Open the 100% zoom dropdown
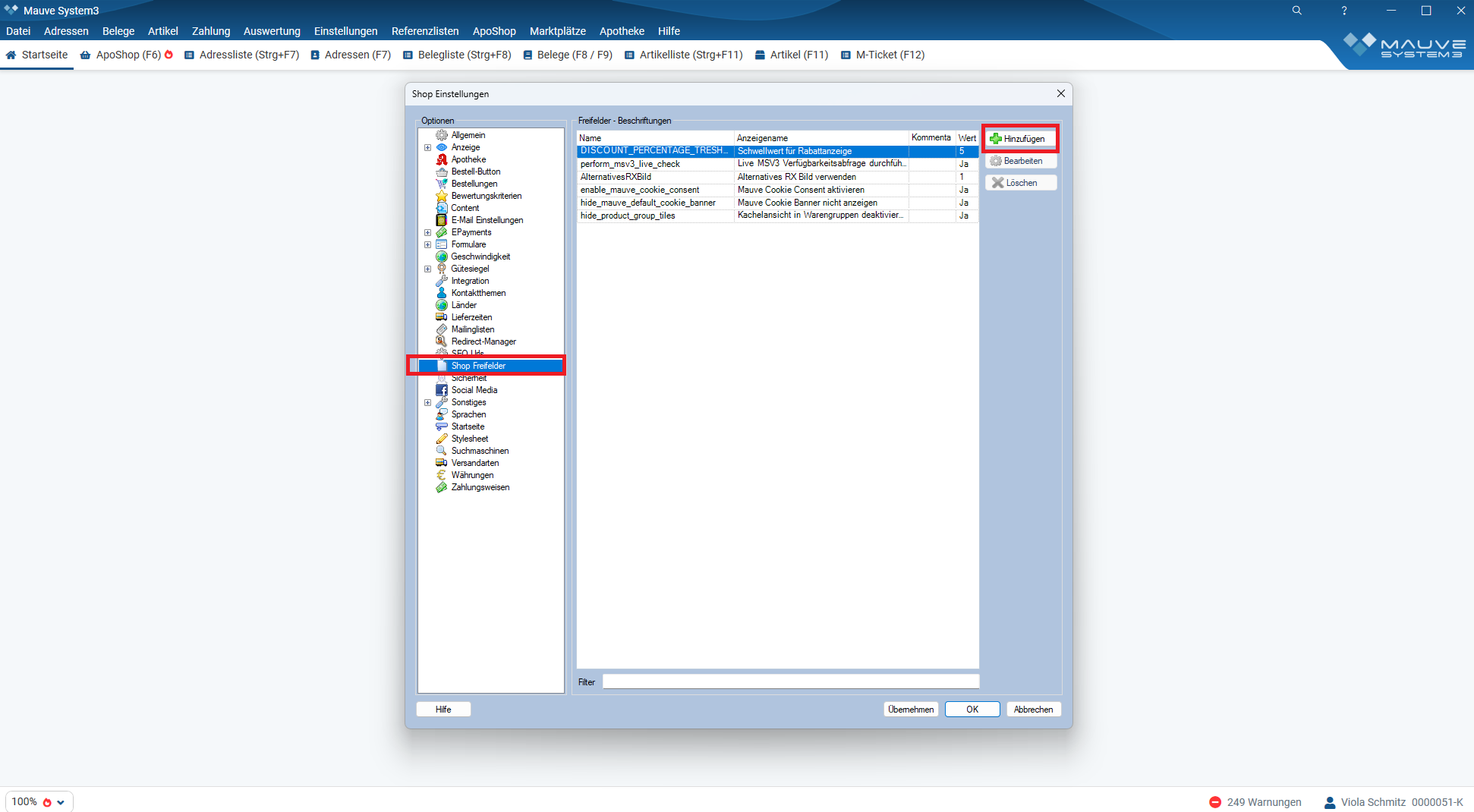Viewport: 1474px width, 812px height. click(x=39, y=801)
